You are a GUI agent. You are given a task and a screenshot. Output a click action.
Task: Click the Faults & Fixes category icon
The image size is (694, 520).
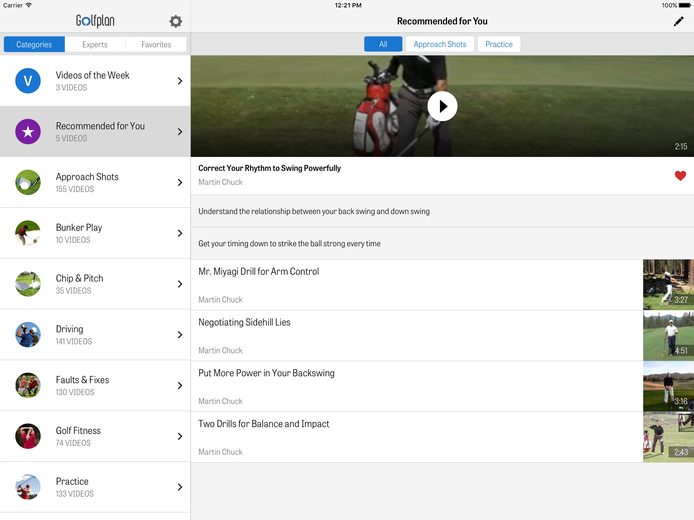point(28,385)
